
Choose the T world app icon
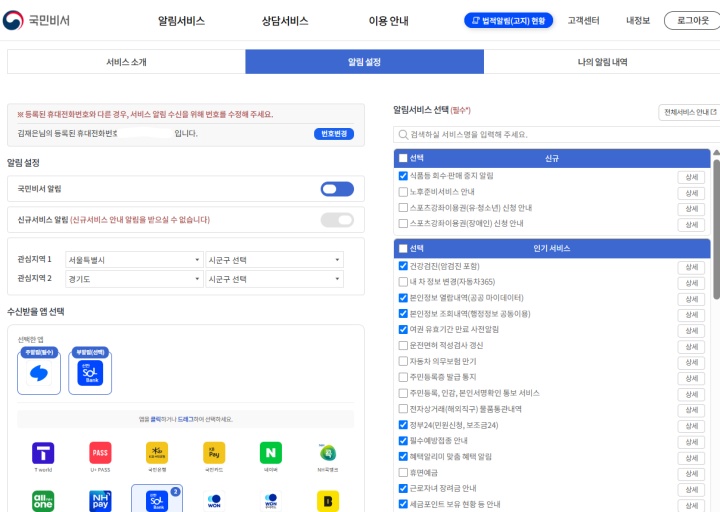point(43,453)
